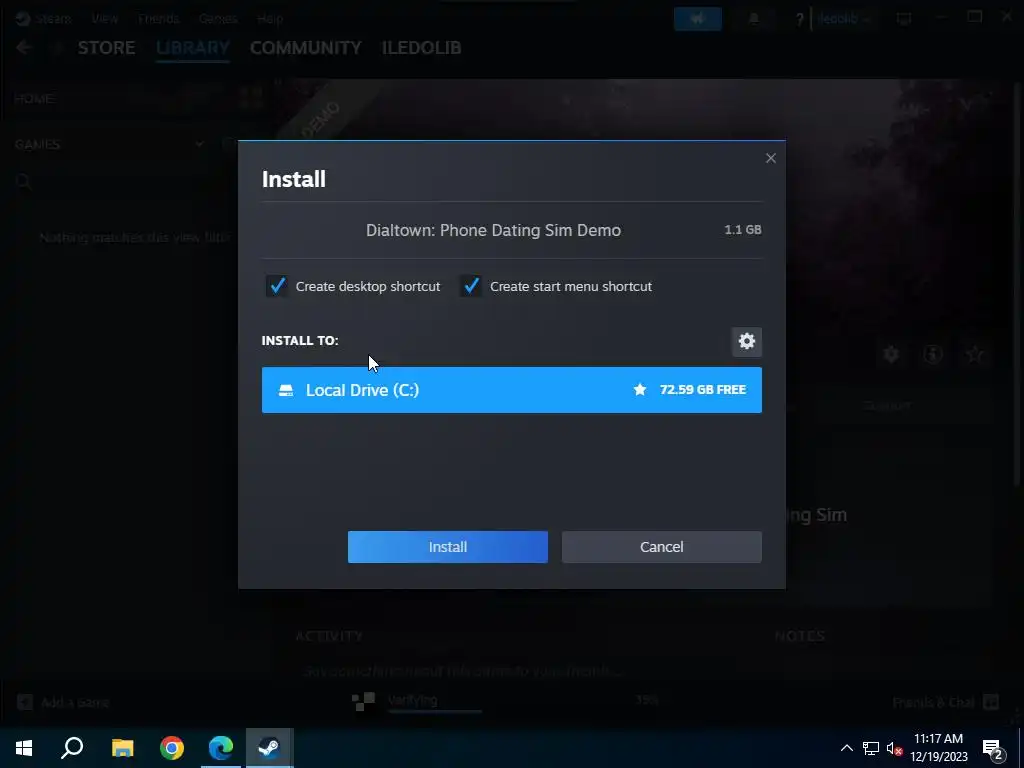
Task: Open Windows taskbar search
Action: pyautogui.click(x=72, y=748)
